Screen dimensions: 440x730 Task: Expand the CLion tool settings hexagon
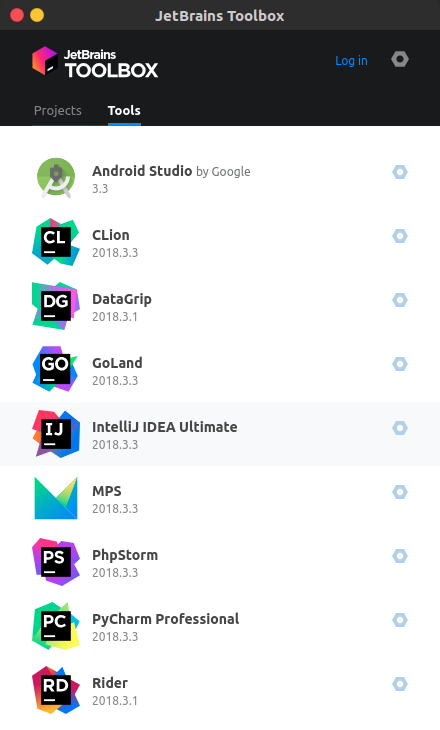pyautogui.click(x=400, y=236)
